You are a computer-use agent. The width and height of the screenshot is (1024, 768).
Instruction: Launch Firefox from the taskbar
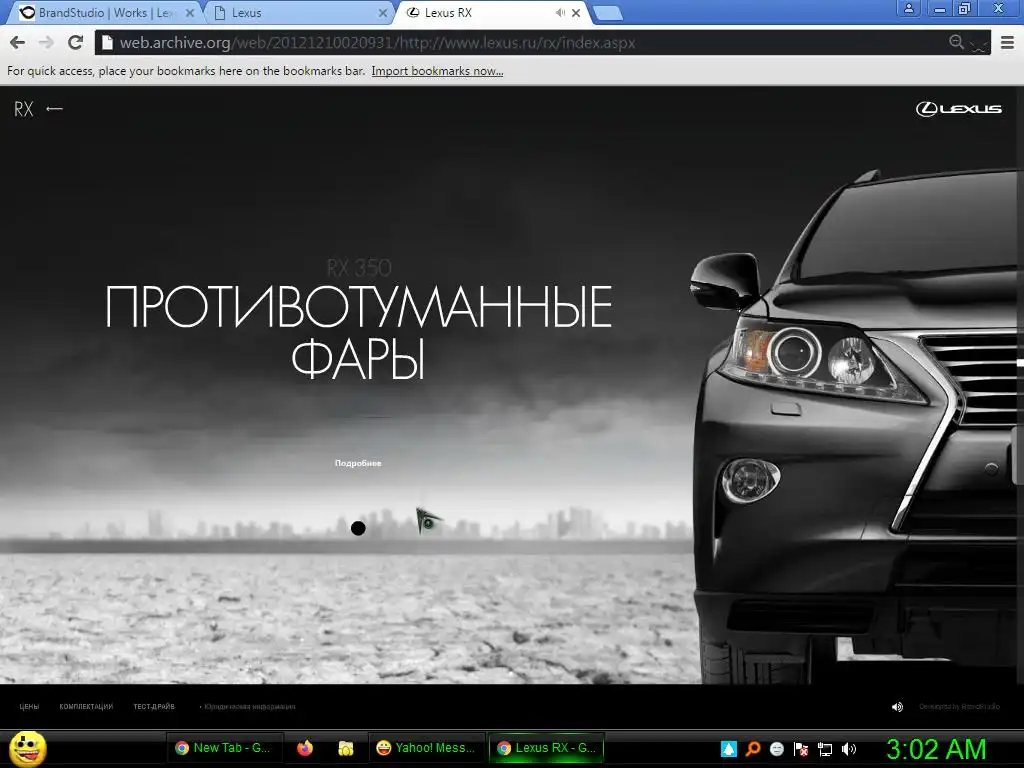[x=305, y=748]
